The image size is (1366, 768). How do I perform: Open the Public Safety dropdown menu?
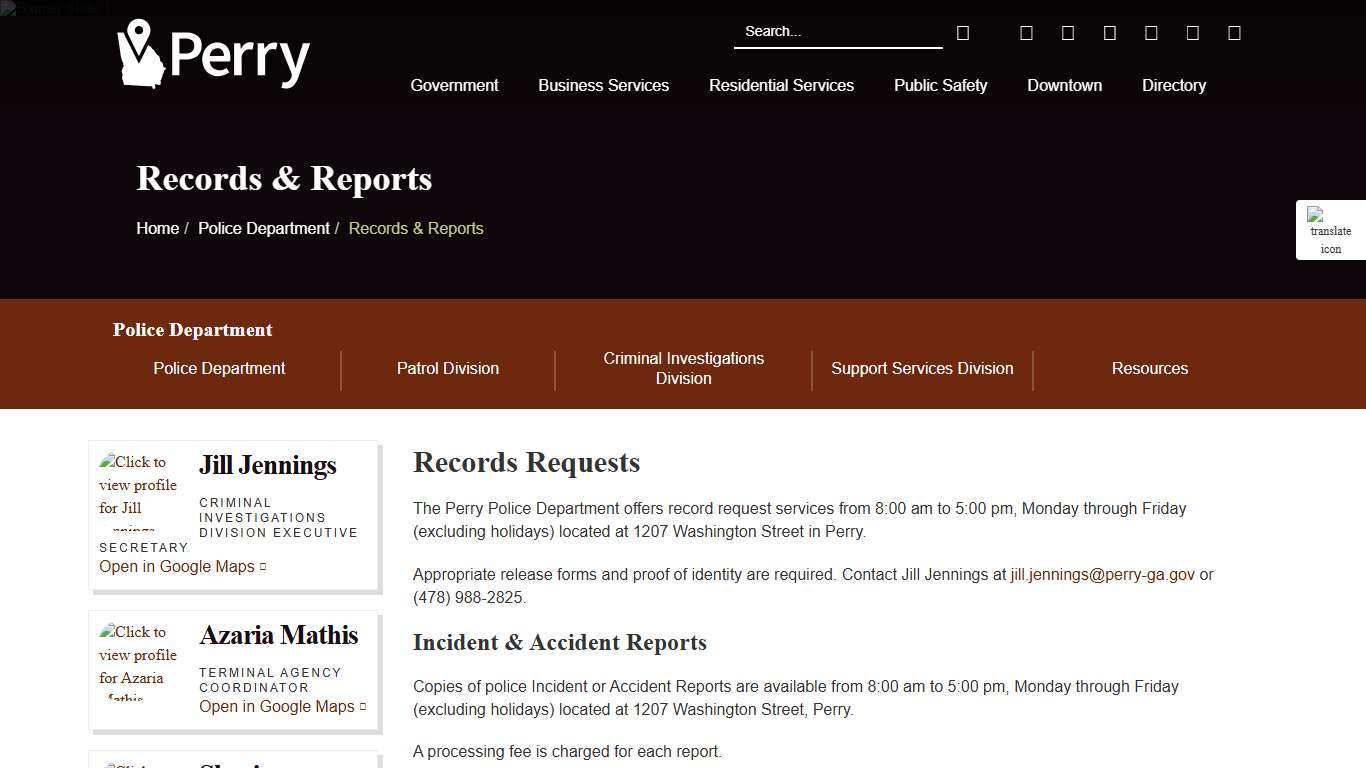coord(940,86)
